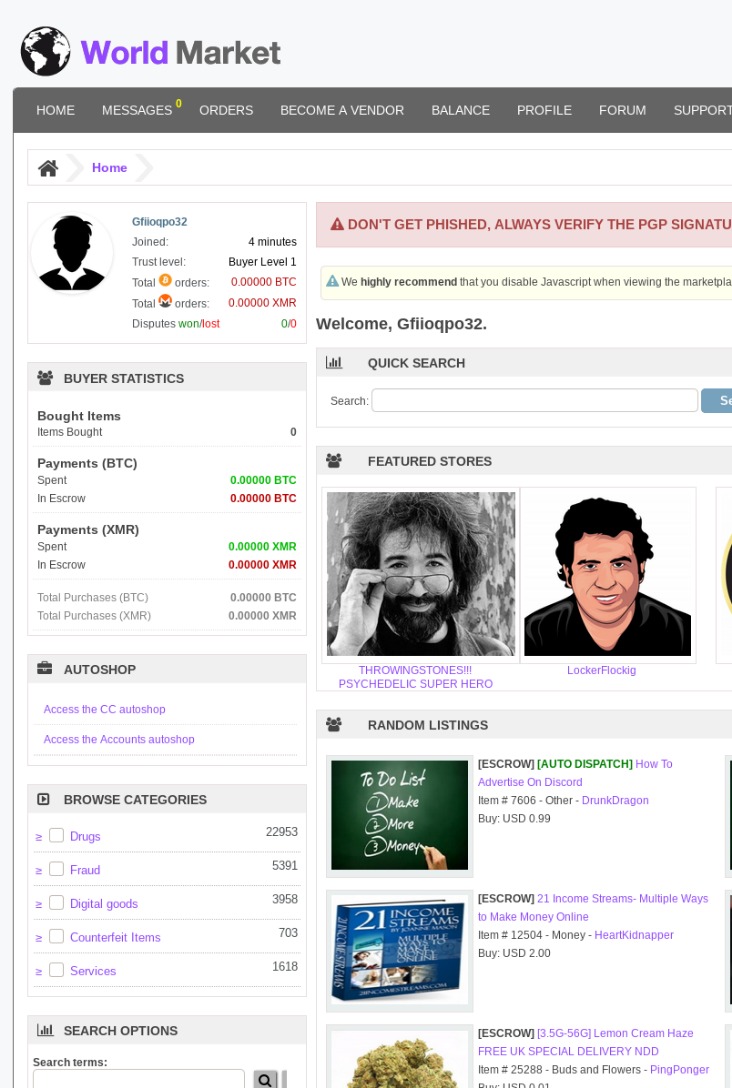This screenshot has width=732, height=1088.
Task: Click the To Do List chalkboard thumbnail
Action: point(400,815)
